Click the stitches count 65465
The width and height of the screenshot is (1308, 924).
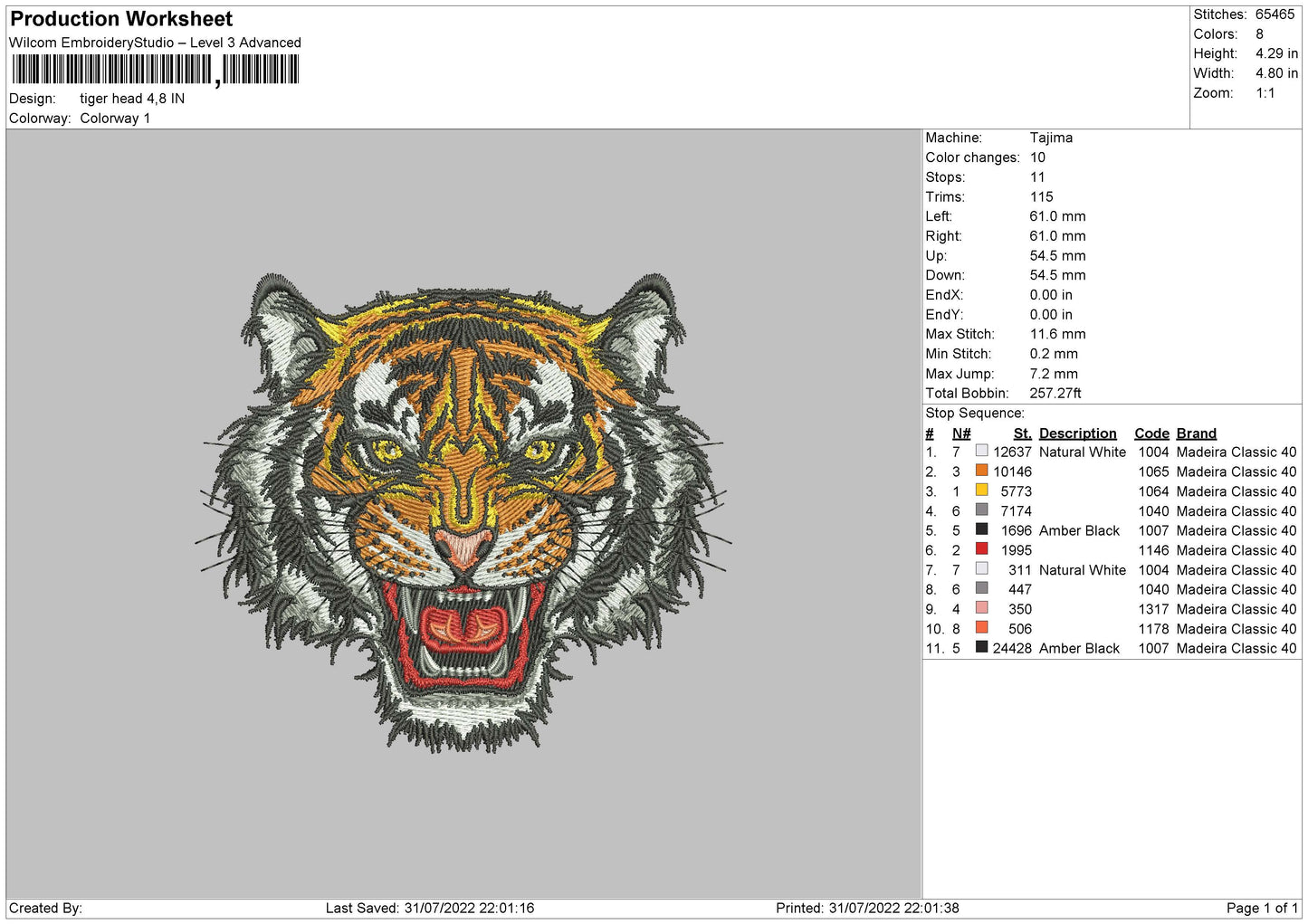1275,14
